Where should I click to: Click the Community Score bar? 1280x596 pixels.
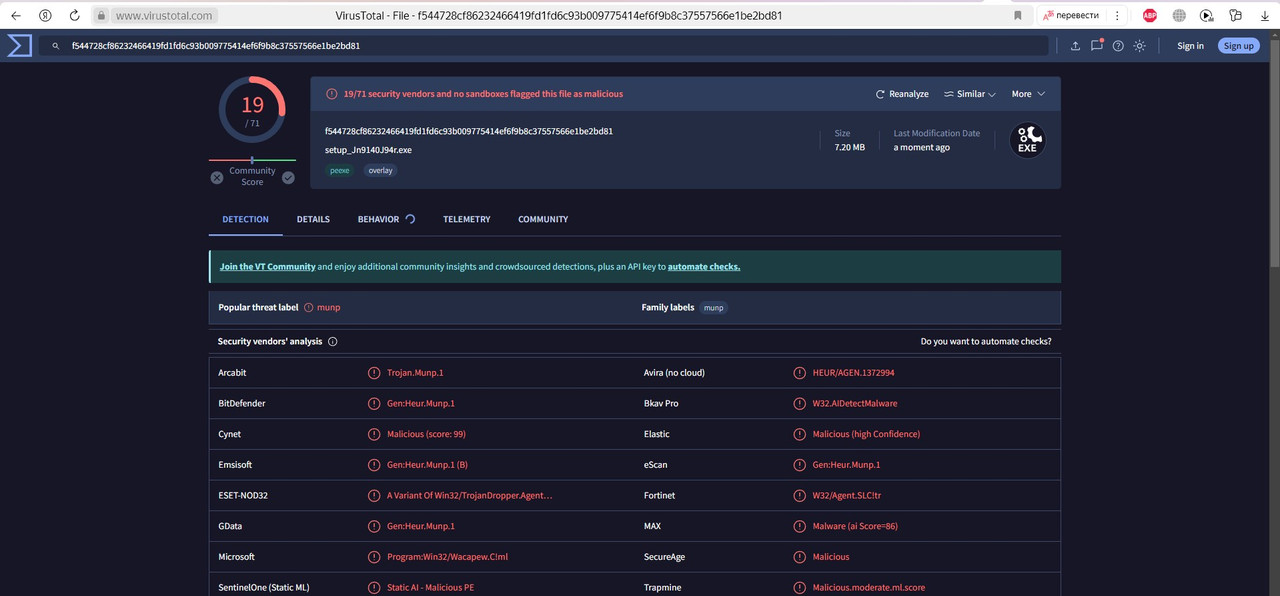pyautogui.click(x=252, y=160)
